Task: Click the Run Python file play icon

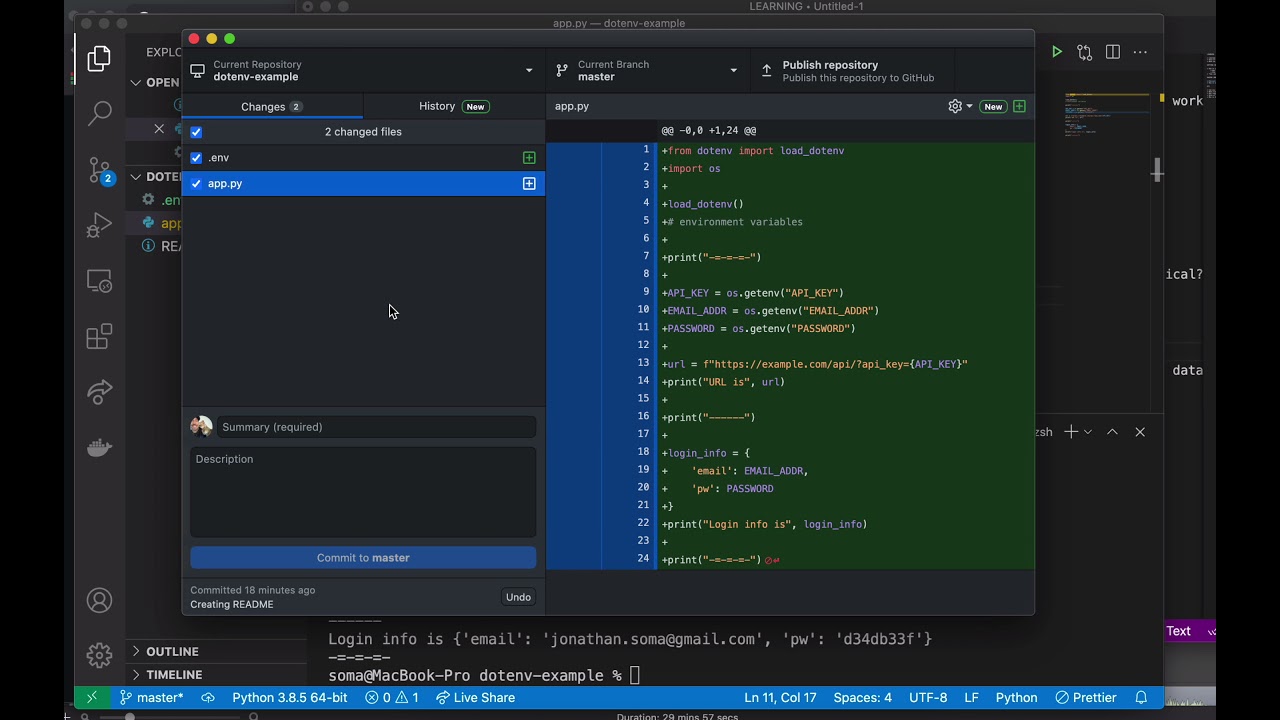Action: [1056, 52]
